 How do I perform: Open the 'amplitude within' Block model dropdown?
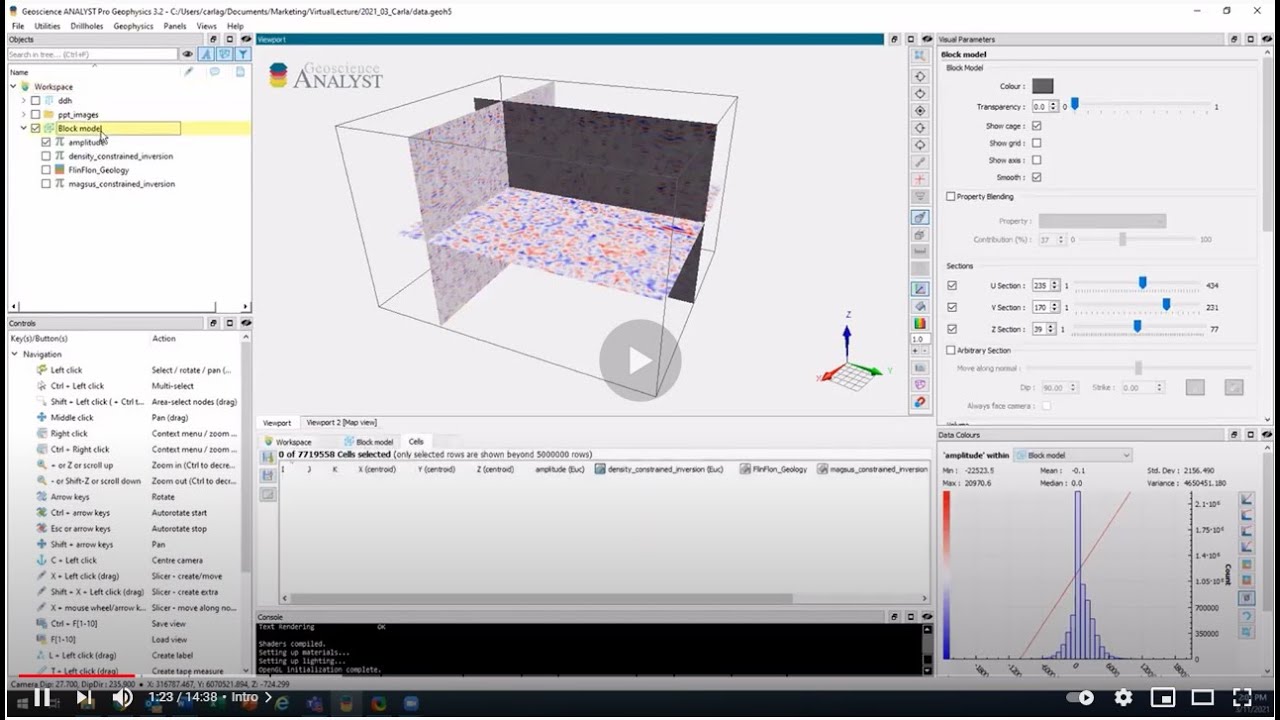[x=1072, y=455]
